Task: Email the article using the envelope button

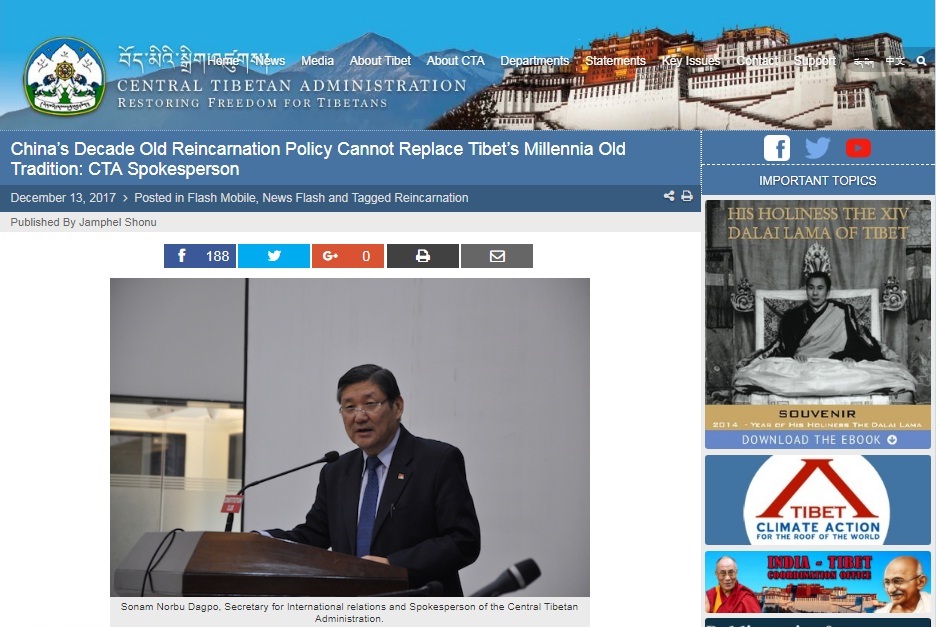Action: (x=497, y=256)
